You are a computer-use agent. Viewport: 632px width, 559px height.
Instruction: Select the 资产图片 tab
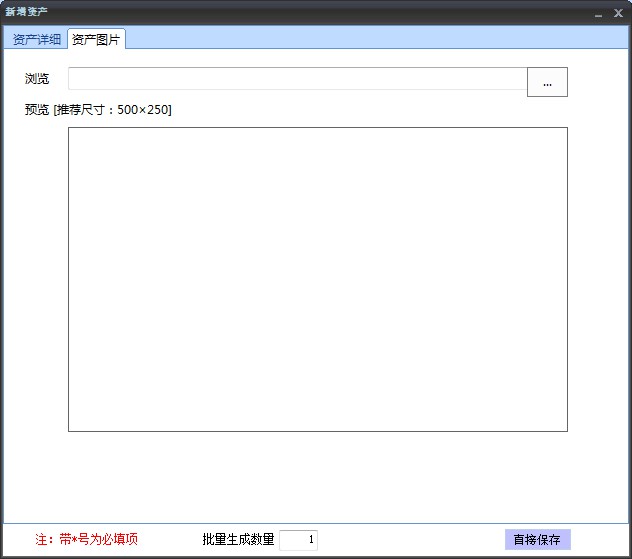click(x=96, y=39)
